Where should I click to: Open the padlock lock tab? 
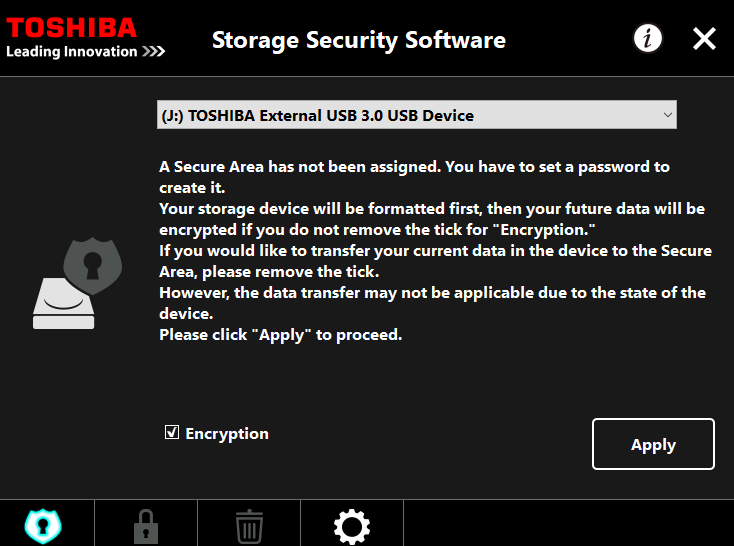(146, 526)
